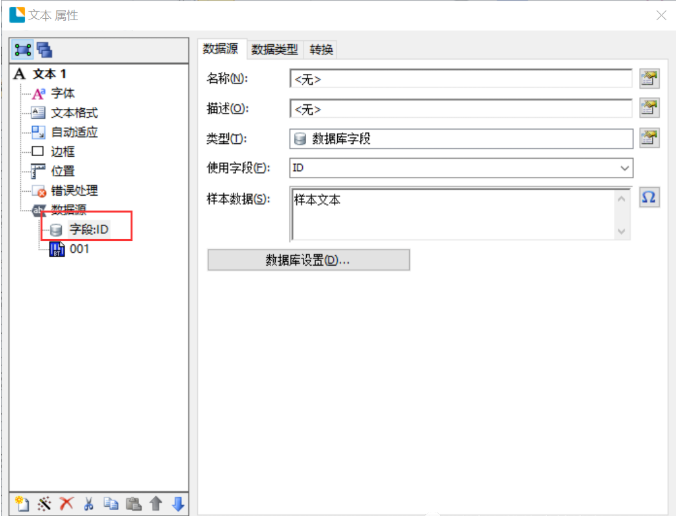Click into the 样本数据 text area

450,212
